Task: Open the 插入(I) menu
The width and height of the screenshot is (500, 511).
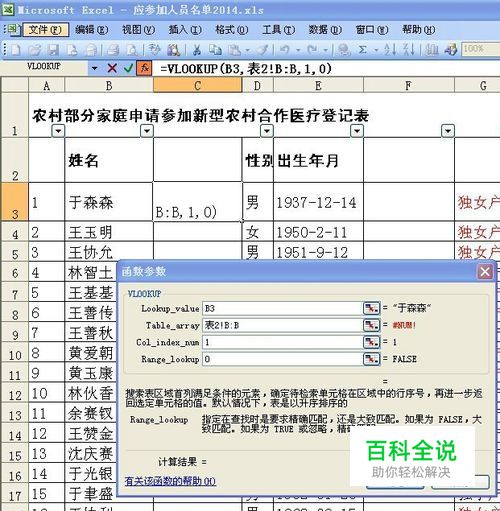Action: coord(185,30)
